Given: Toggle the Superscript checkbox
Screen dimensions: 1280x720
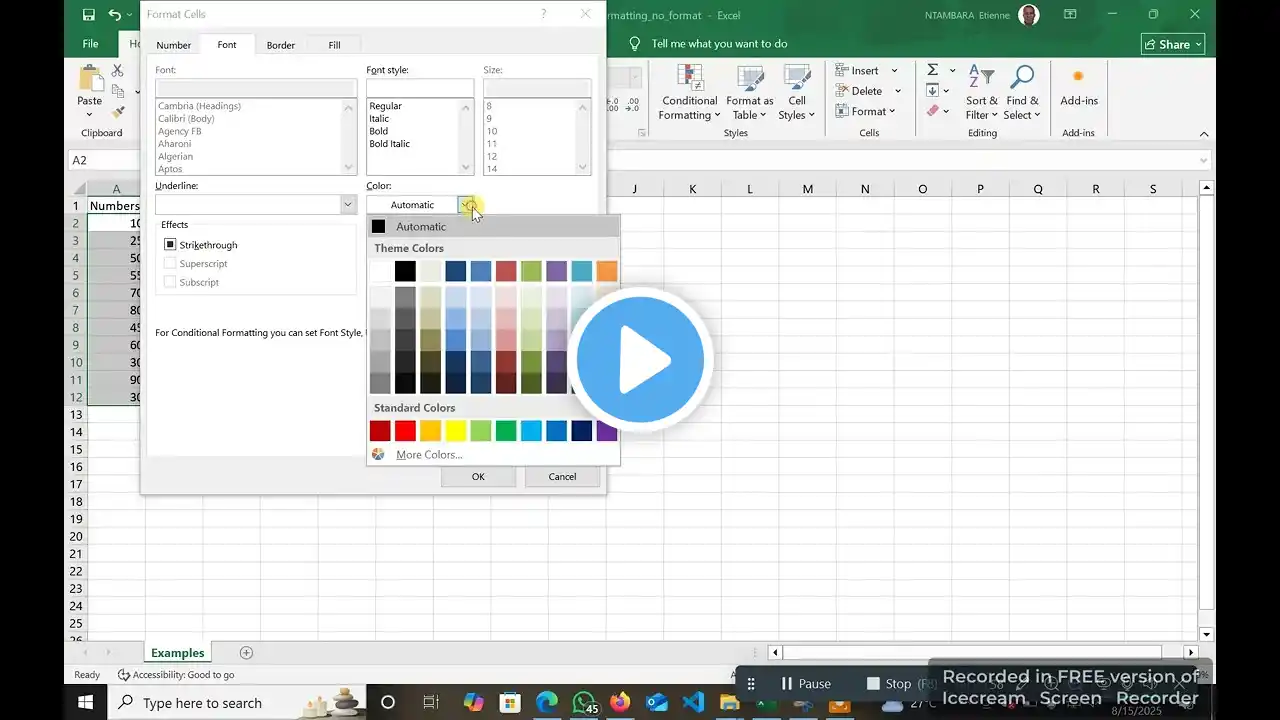Looking at the screenshot, I should (170, 264).
